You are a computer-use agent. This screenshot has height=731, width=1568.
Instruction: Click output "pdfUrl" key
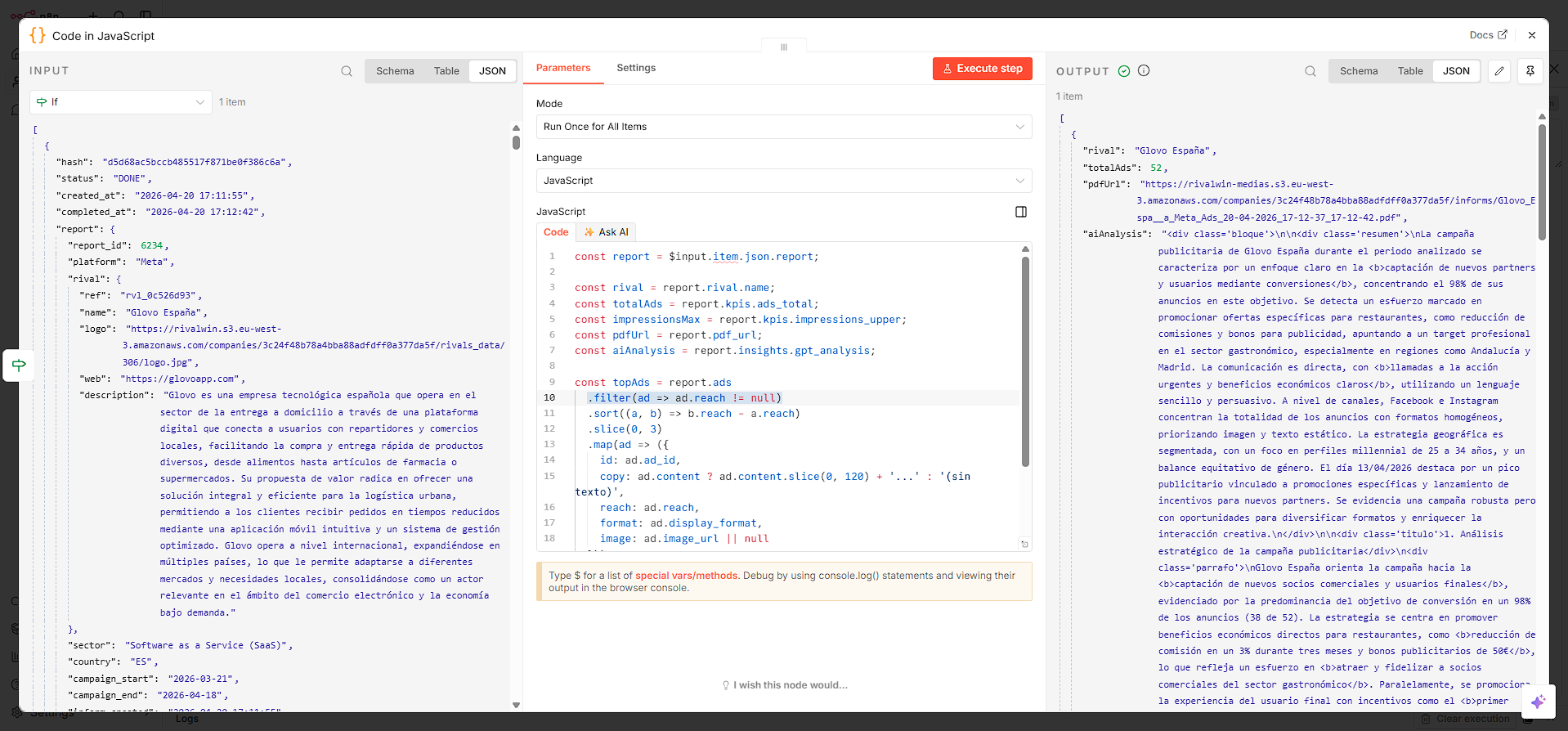pyautogui.click(x=1105, y=184)
